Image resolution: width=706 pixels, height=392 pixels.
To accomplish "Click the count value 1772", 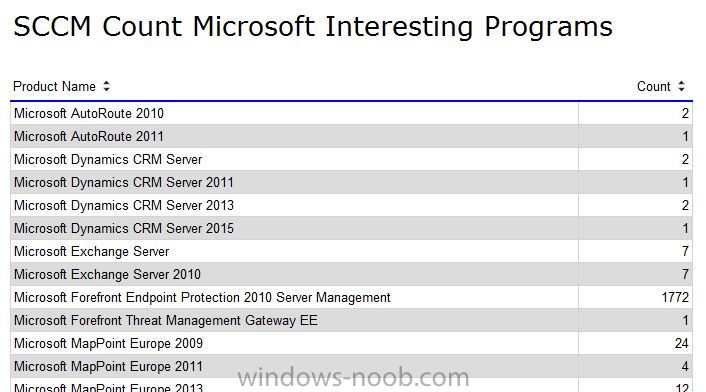I will click(675, 297).
